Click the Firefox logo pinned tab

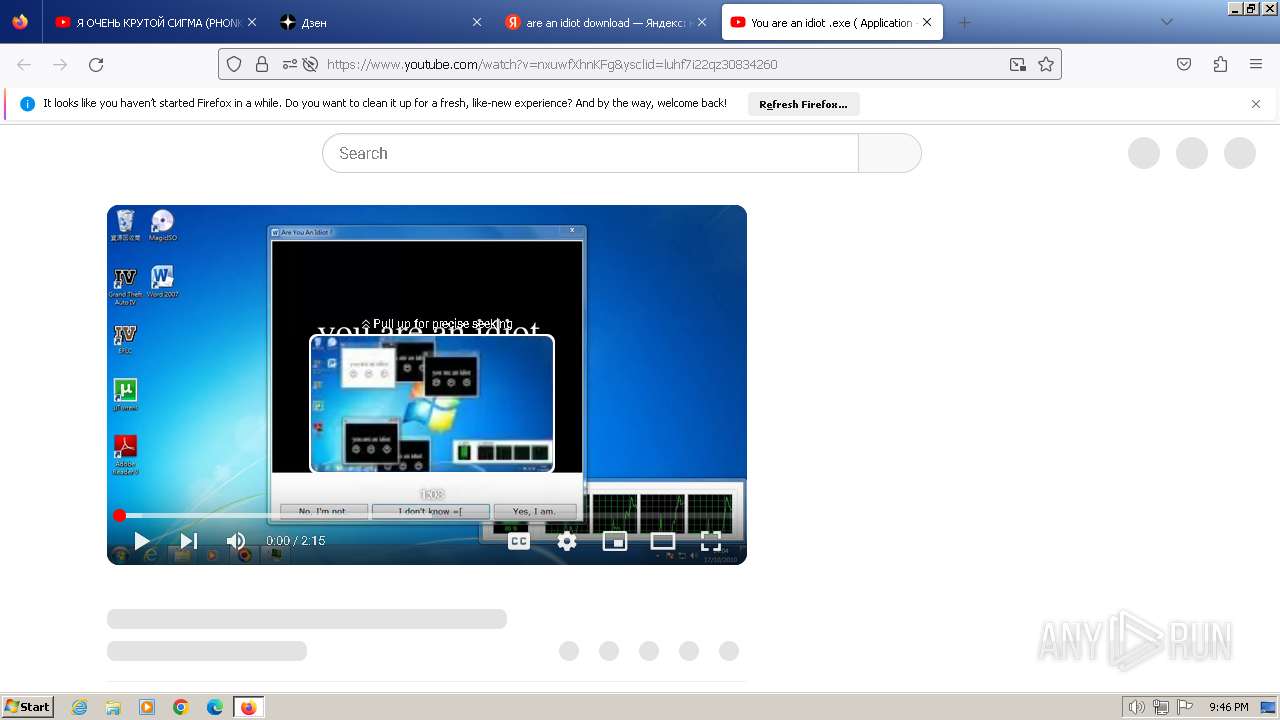pyautogui.click(x=20, y=22)
